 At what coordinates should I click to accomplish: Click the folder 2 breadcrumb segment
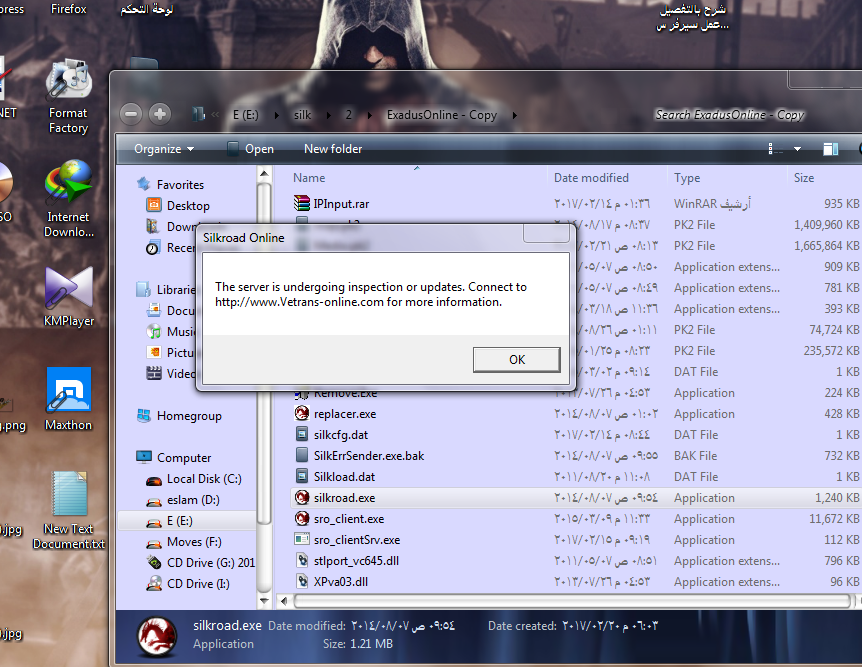point(349,115)
